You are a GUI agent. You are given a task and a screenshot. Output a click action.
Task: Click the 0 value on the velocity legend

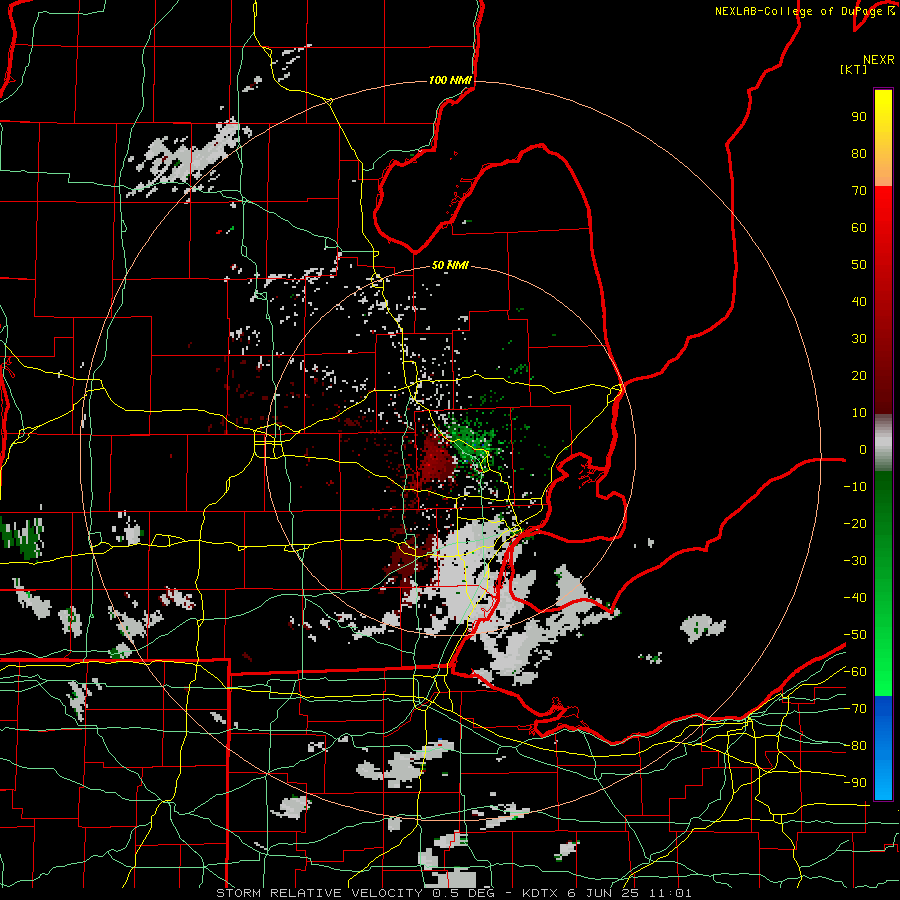pos(863,450)
